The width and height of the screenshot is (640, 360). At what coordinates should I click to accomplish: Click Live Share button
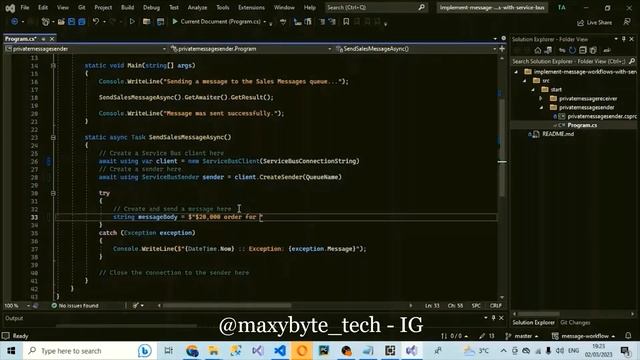(x=594, y=22)
